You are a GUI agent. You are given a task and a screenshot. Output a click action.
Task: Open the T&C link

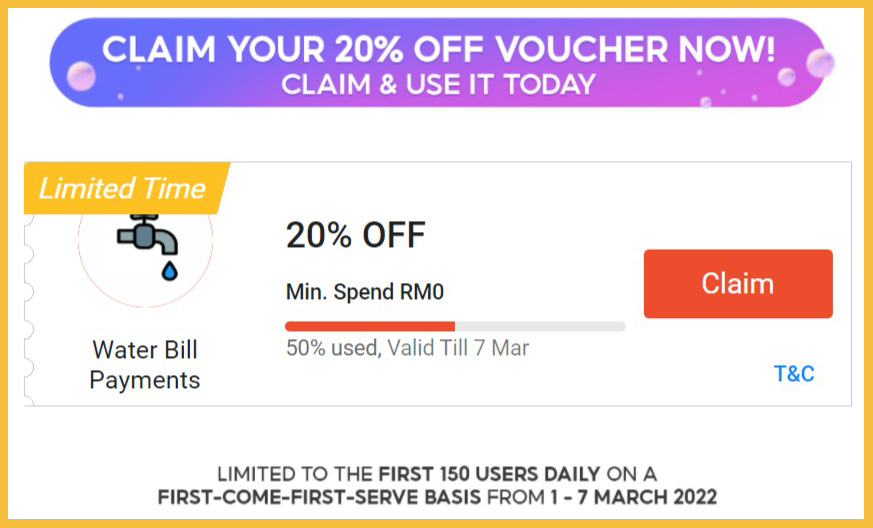coord(794,373)
